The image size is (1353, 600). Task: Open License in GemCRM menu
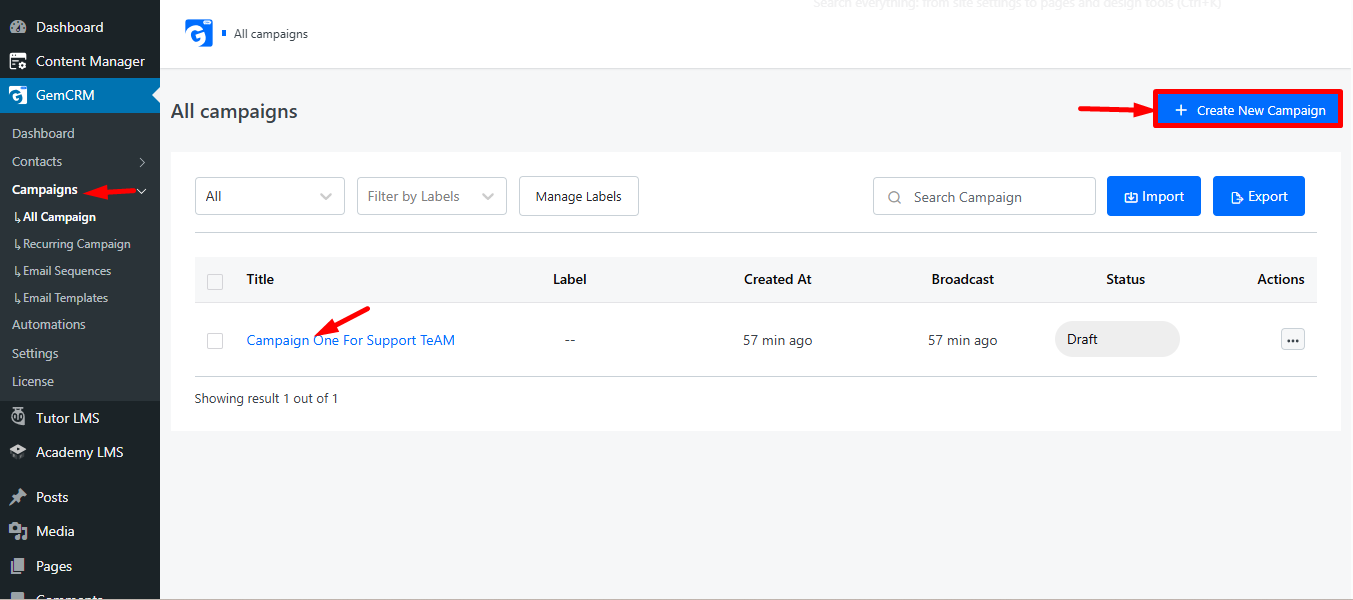pyautogui.click(x=33, y=381)
